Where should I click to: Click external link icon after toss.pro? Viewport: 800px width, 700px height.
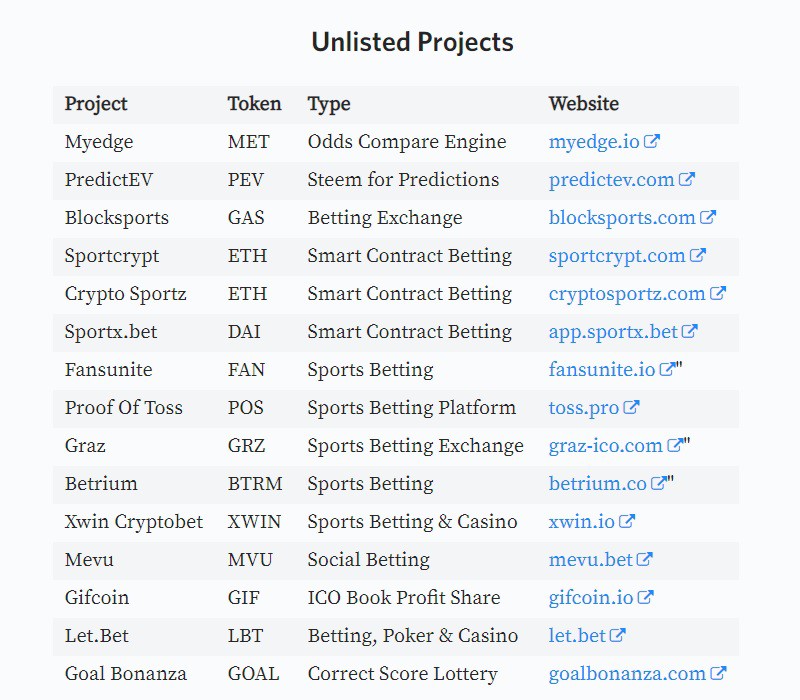[631, 407]
